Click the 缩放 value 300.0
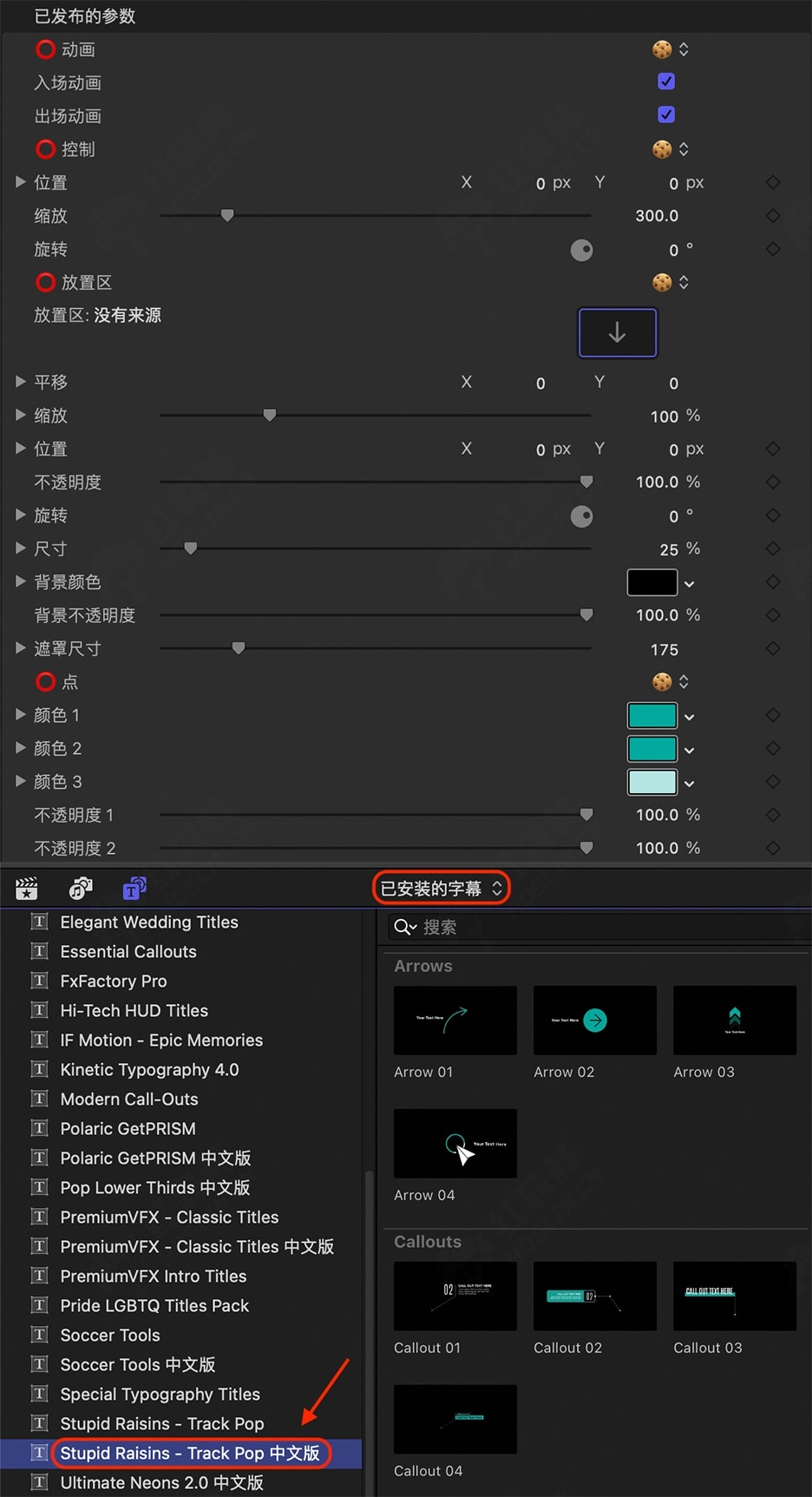This screenshot has height=1497, width=812. [657, 215]
